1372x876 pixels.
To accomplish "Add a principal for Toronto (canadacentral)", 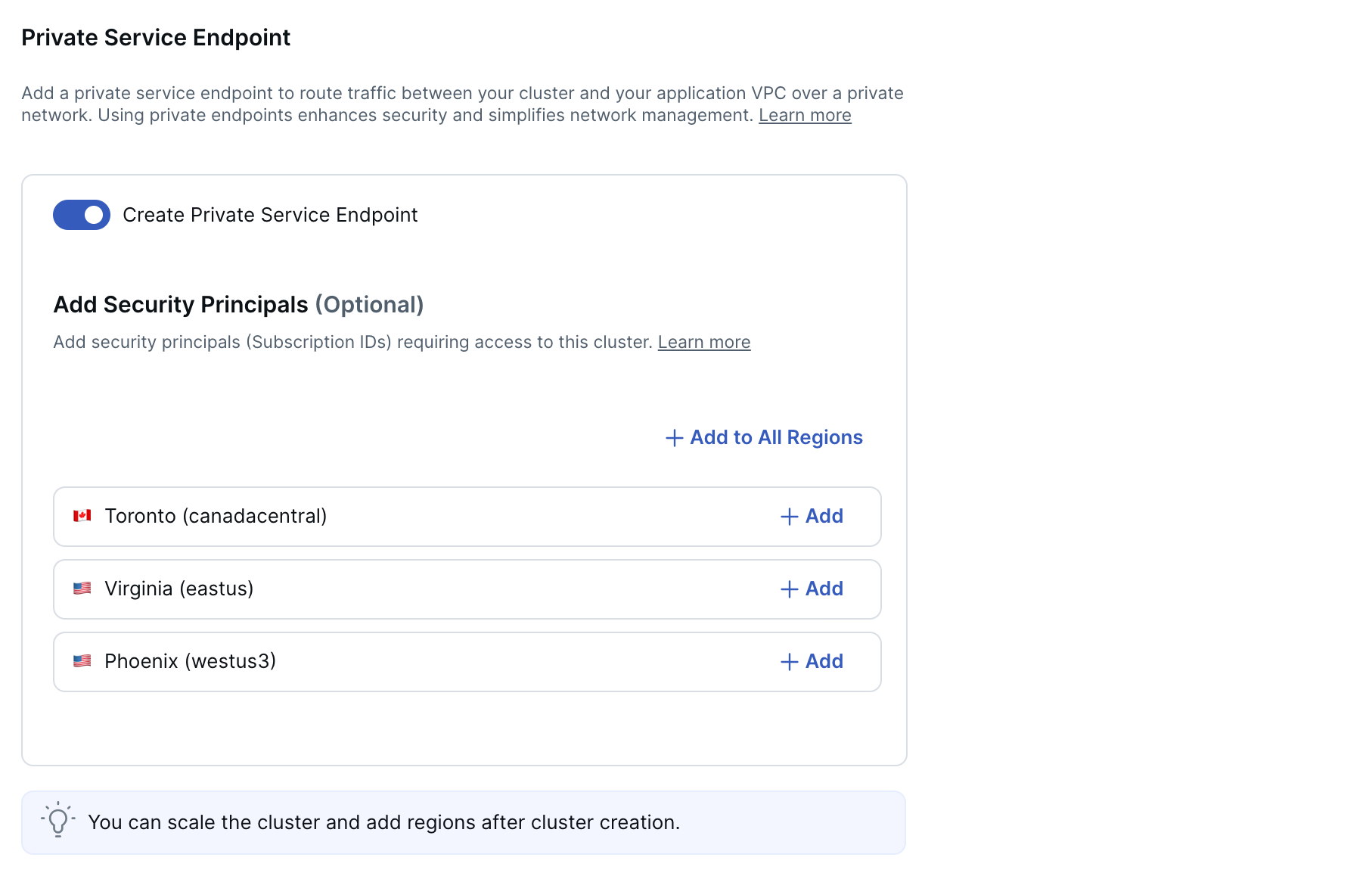I will click(x=811, y=516).
